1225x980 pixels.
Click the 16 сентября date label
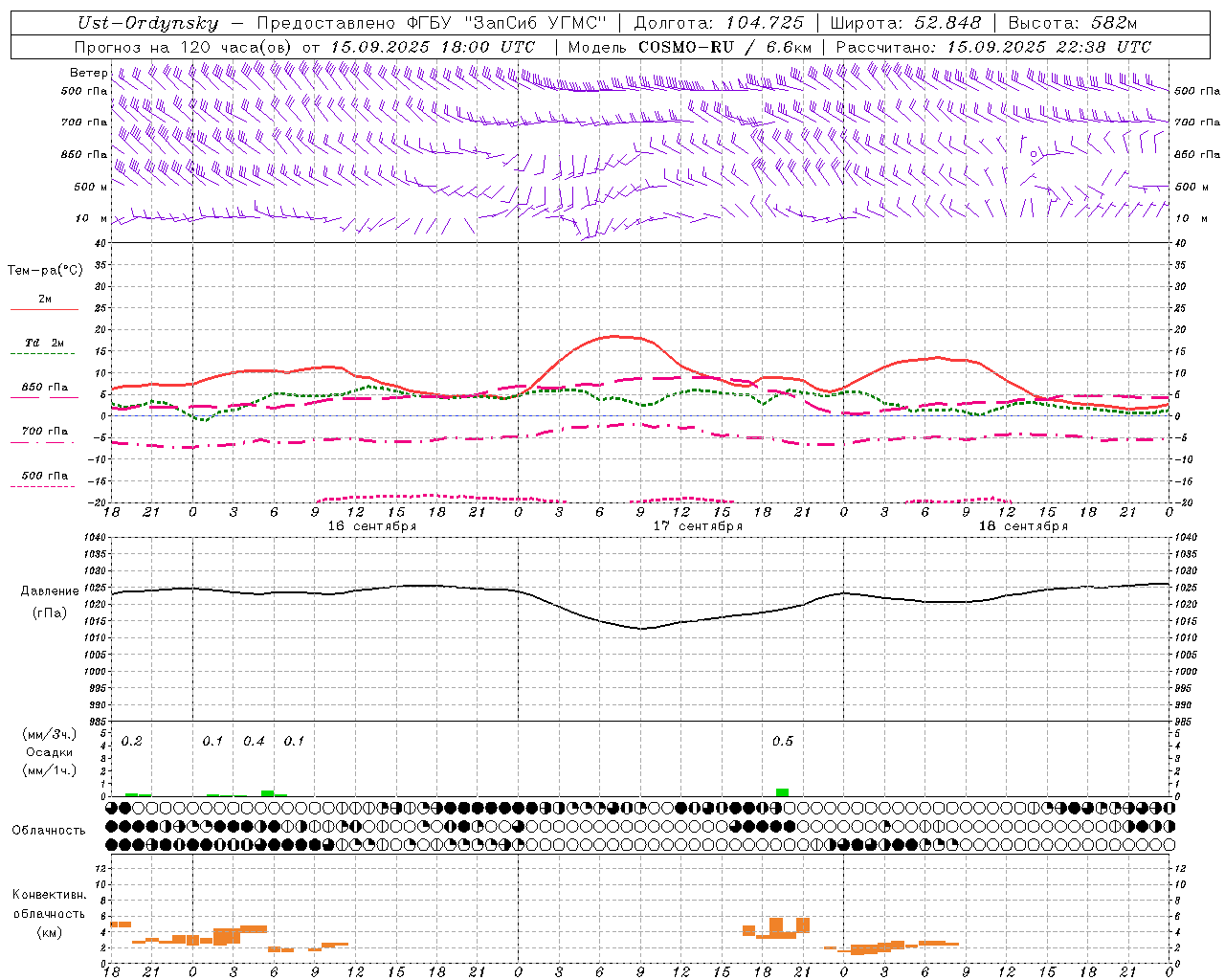coord(372,526)
